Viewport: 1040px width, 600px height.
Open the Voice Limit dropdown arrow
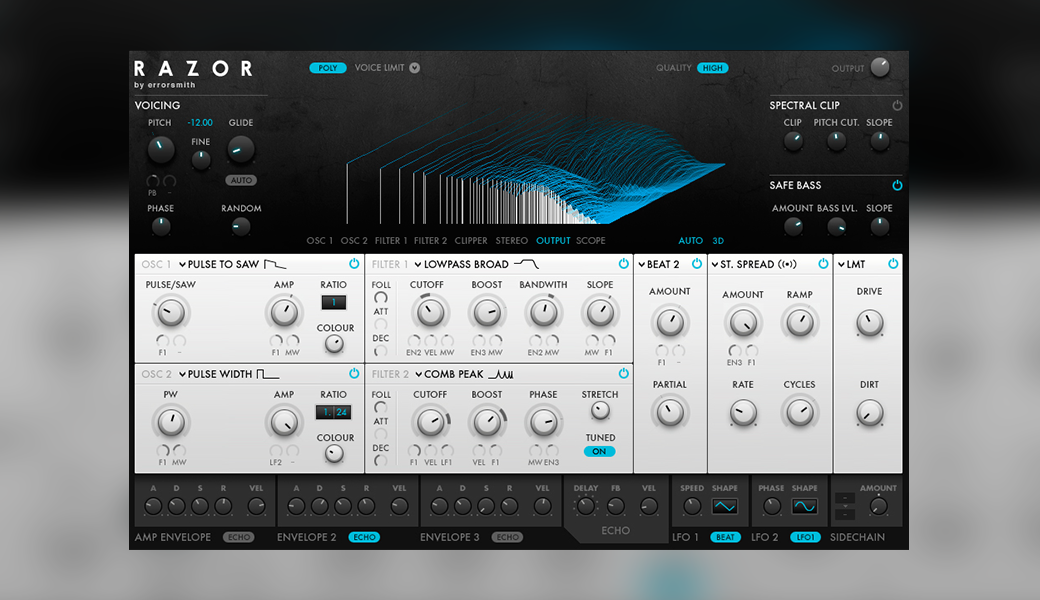pos(415,68)
